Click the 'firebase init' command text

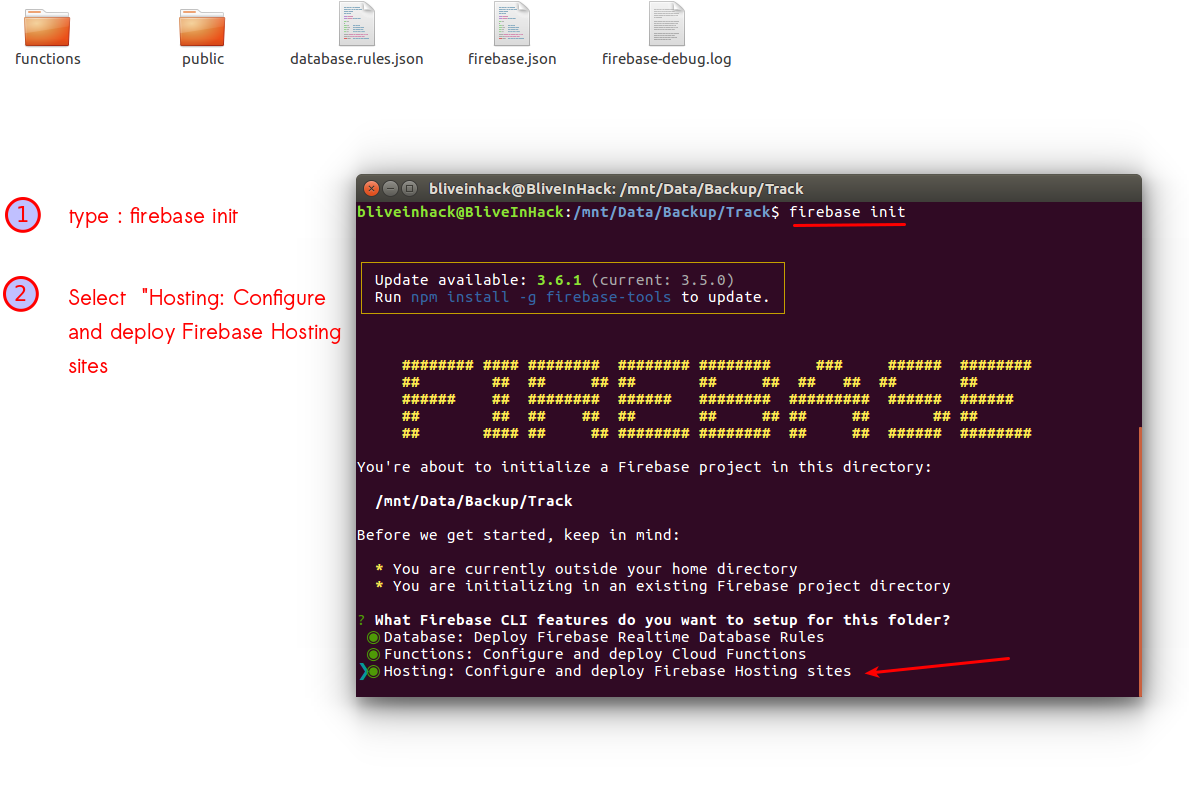pos(847,212)
